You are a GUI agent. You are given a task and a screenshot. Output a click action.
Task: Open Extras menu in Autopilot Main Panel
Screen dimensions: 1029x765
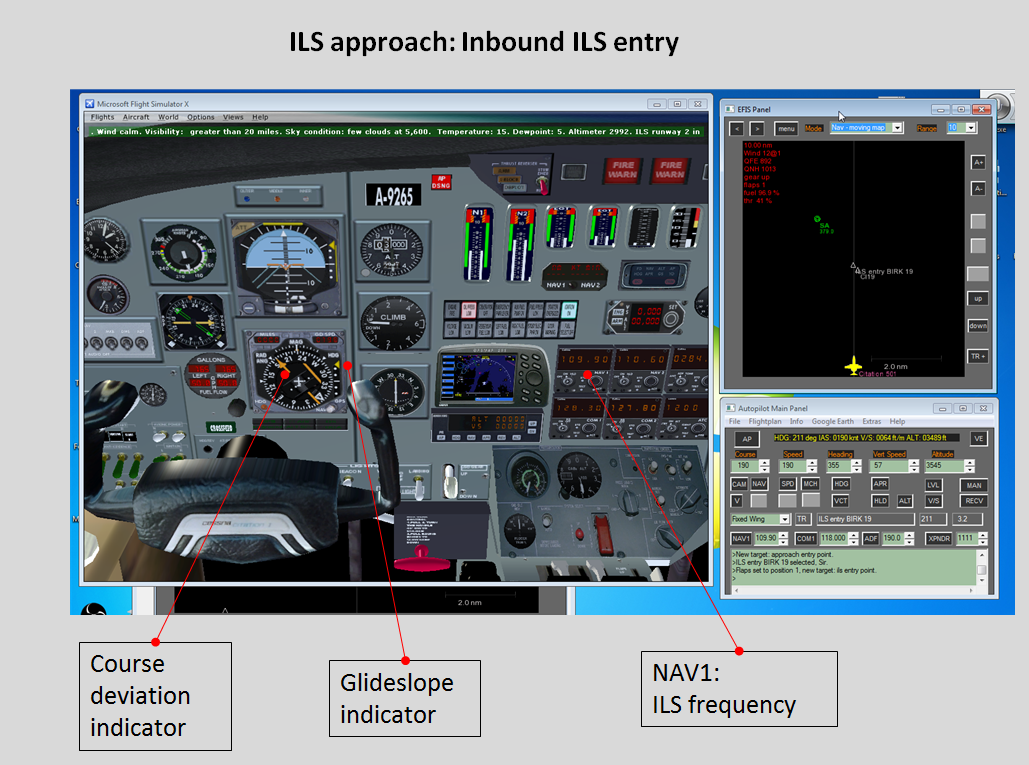pos(872,422)
